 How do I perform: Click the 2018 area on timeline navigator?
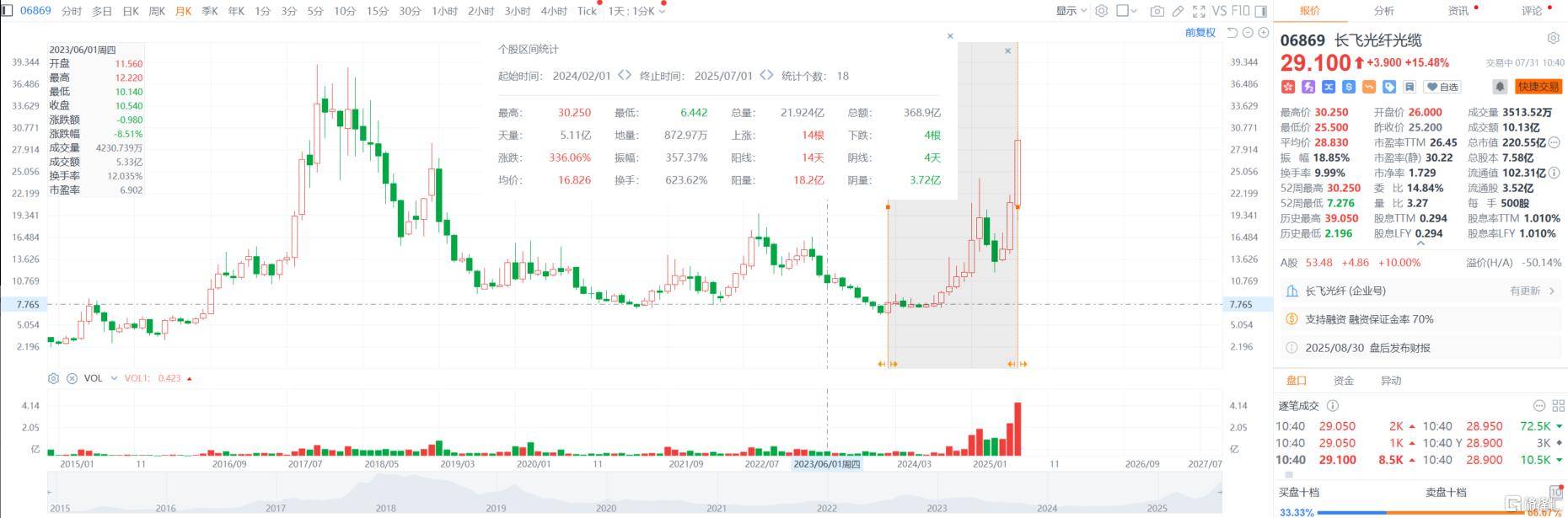385,508
